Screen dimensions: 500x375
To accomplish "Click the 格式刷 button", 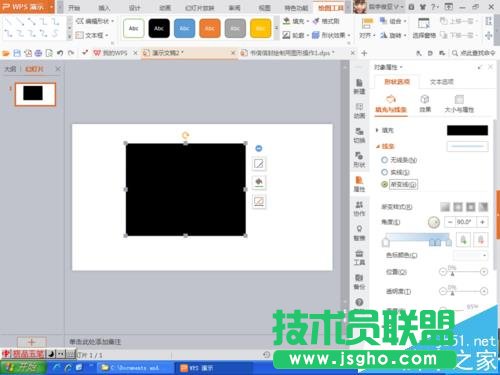I will tap(326, 21).
